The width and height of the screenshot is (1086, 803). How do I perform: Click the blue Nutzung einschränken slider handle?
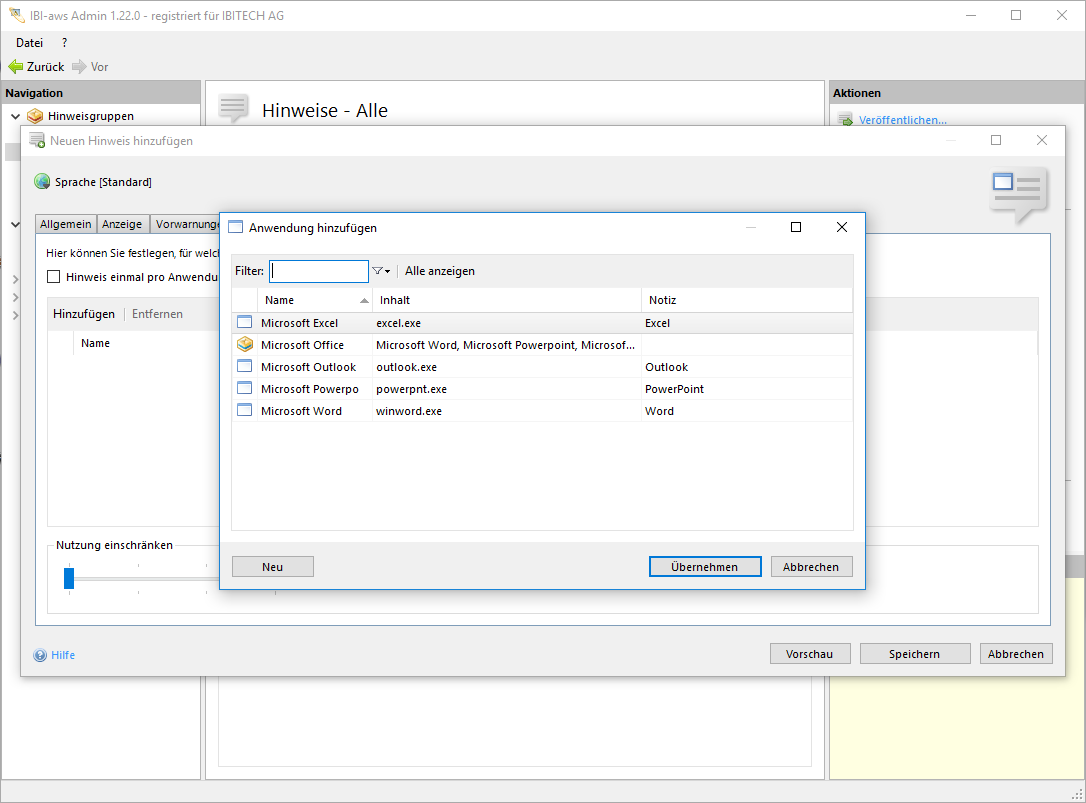pyautogui.click(x=69, y=578)
